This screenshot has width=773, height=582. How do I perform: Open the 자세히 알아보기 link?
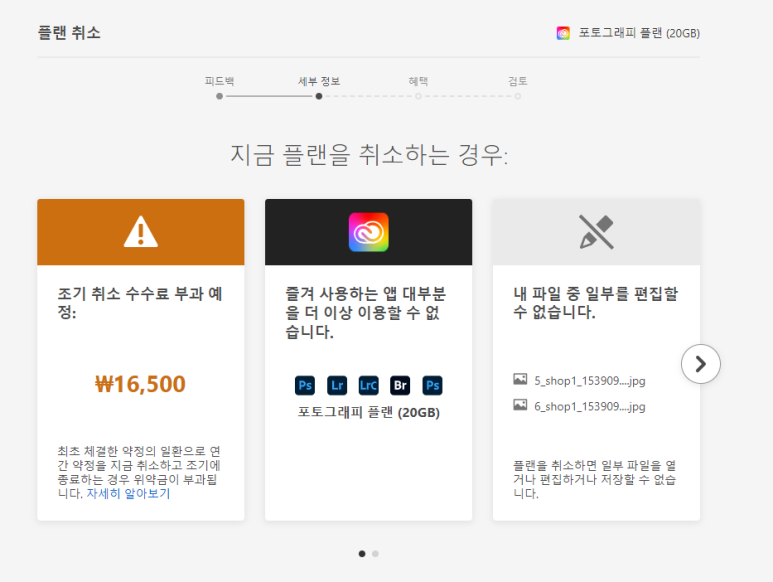[x=128, y=493]
